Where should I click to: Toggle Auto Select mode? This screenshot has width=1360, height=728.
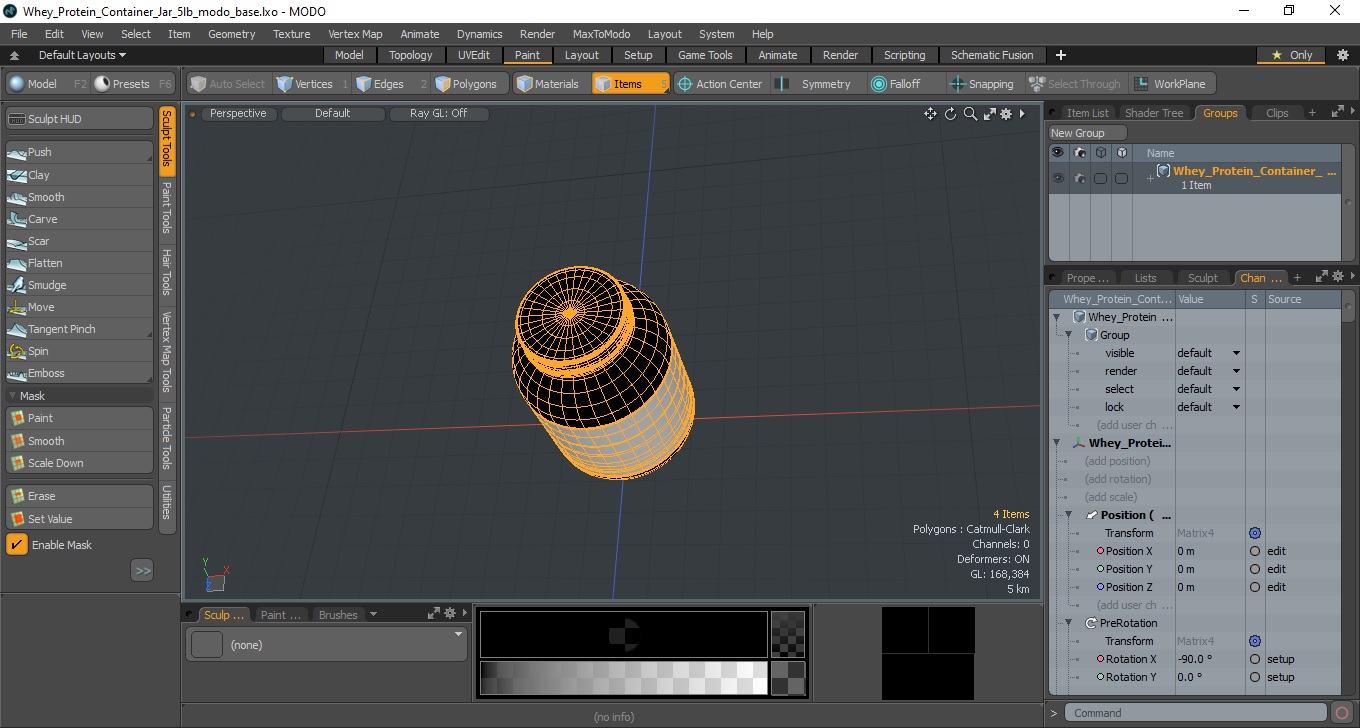pyautogui.click(x=229, y=84)
